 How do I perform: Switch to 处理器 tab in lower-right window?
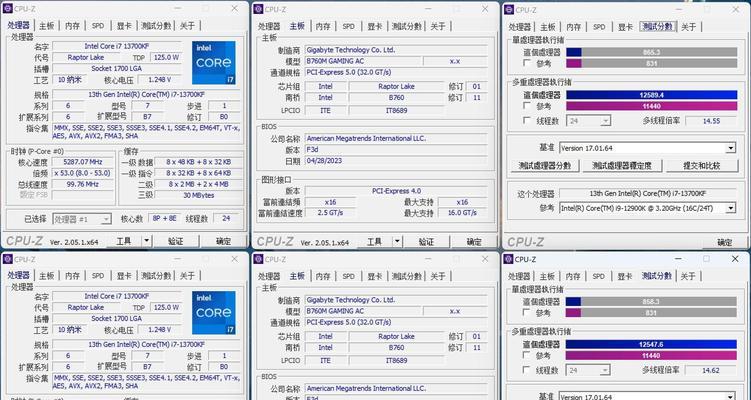coord(520,276)
